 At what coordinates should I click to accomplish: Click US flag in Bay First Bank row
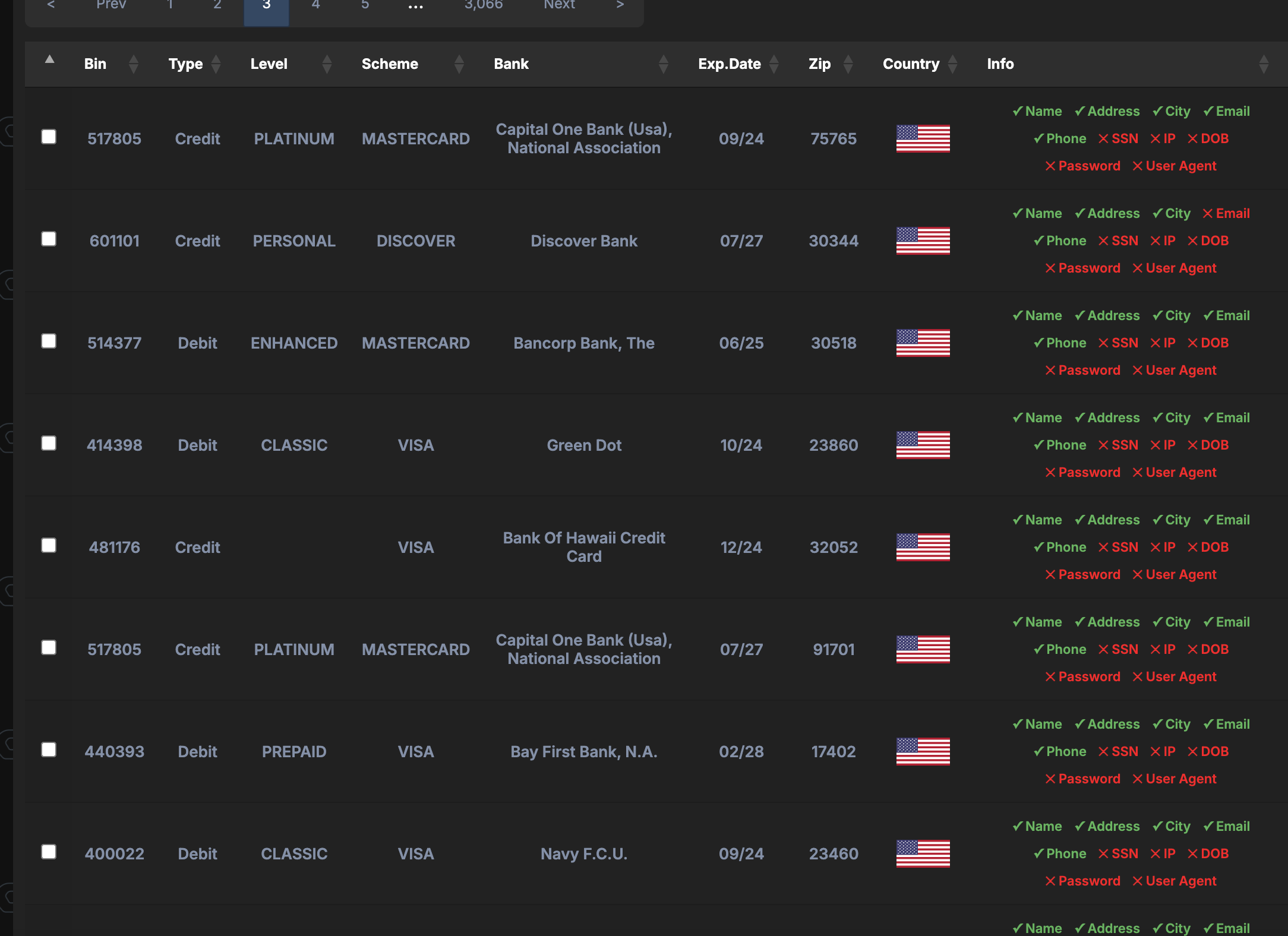(923, 751)
